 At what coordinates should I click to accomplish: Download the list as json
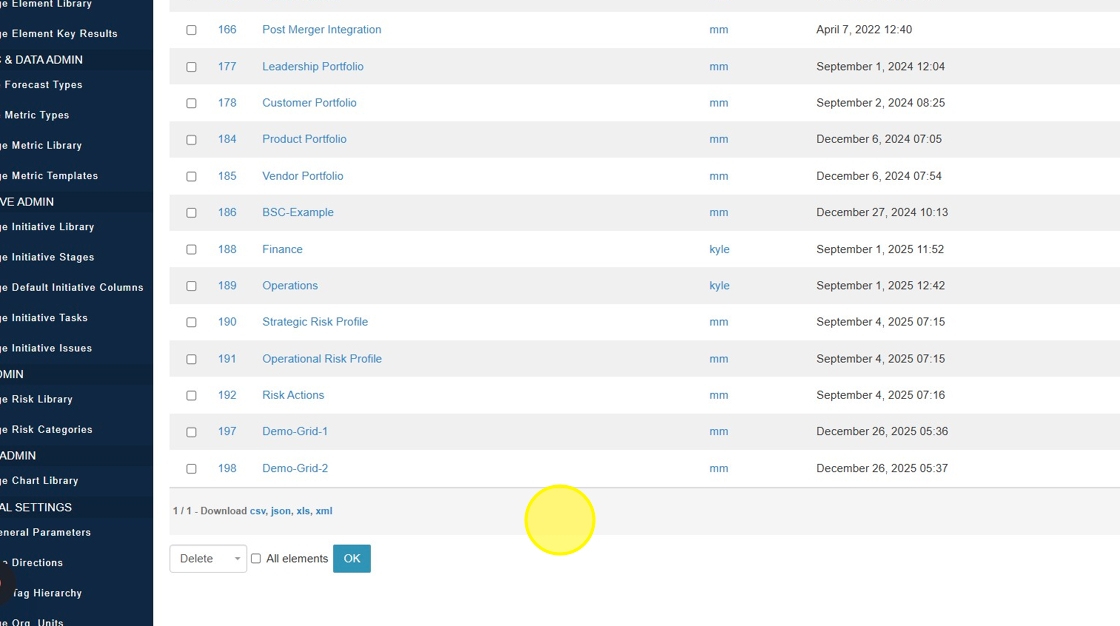click(x=280, y=511)
